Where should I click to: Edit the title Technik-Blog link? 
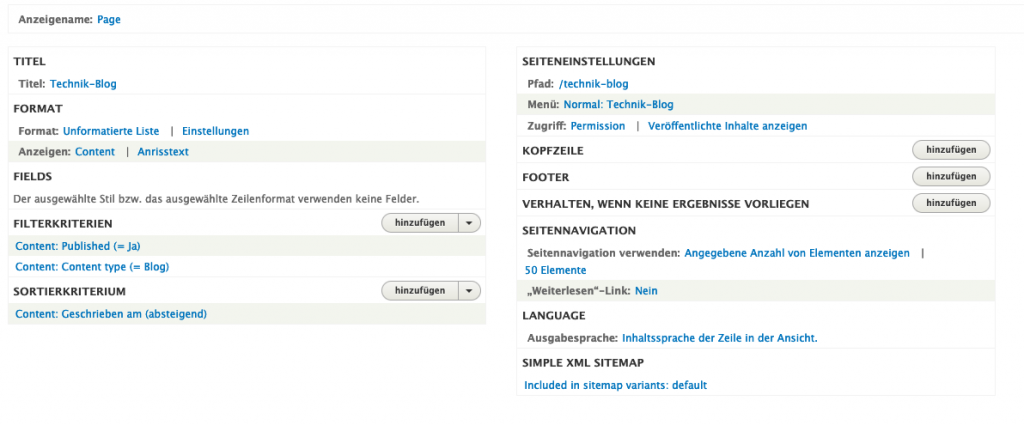[x=83, y=84]
